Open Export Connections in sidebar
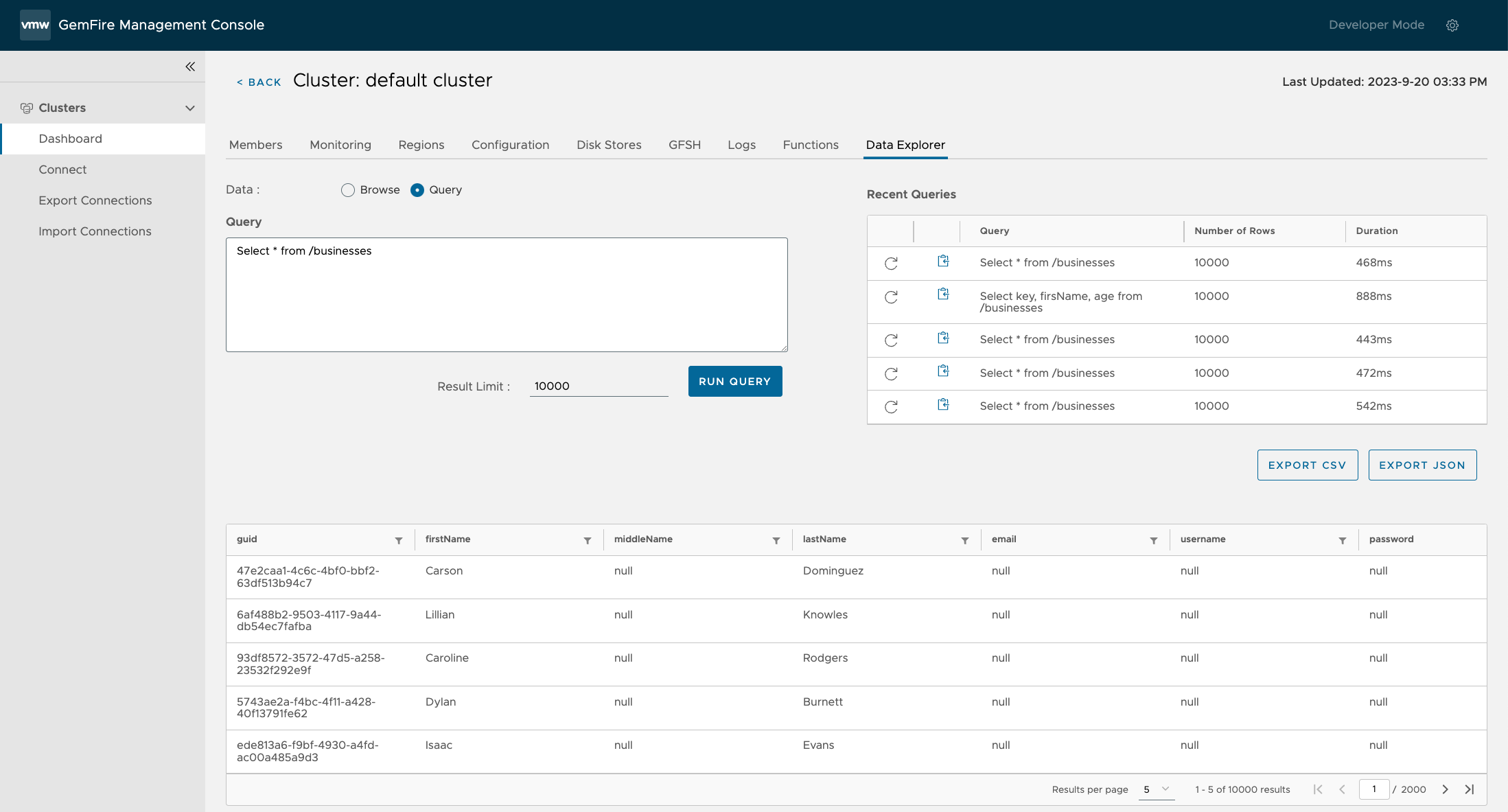Viewport: 1508px width, 812px height. point(103,200)
